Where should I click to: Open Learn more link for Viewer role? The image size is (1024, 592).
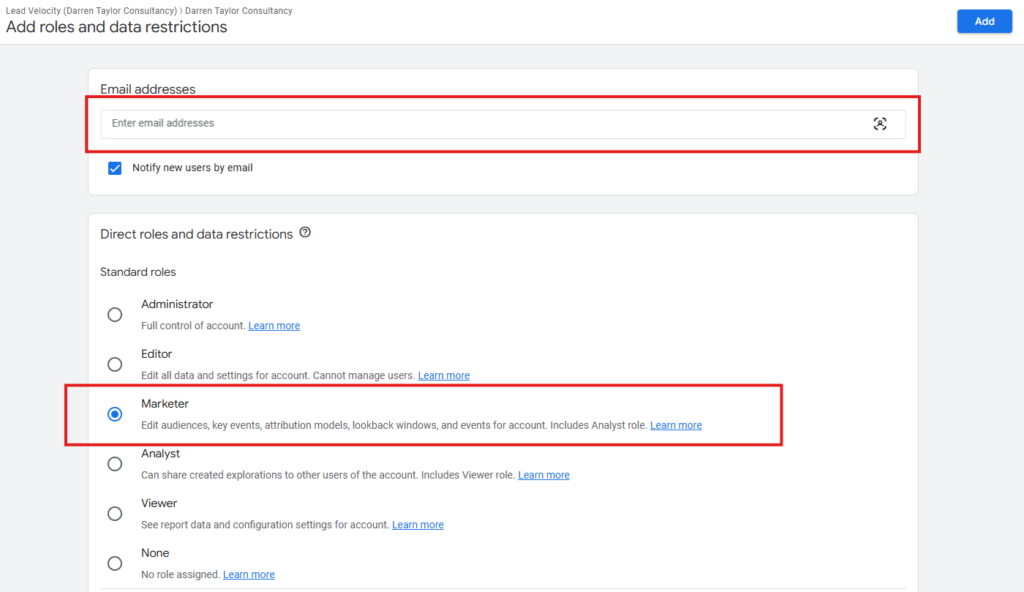(x=417, y=525)
